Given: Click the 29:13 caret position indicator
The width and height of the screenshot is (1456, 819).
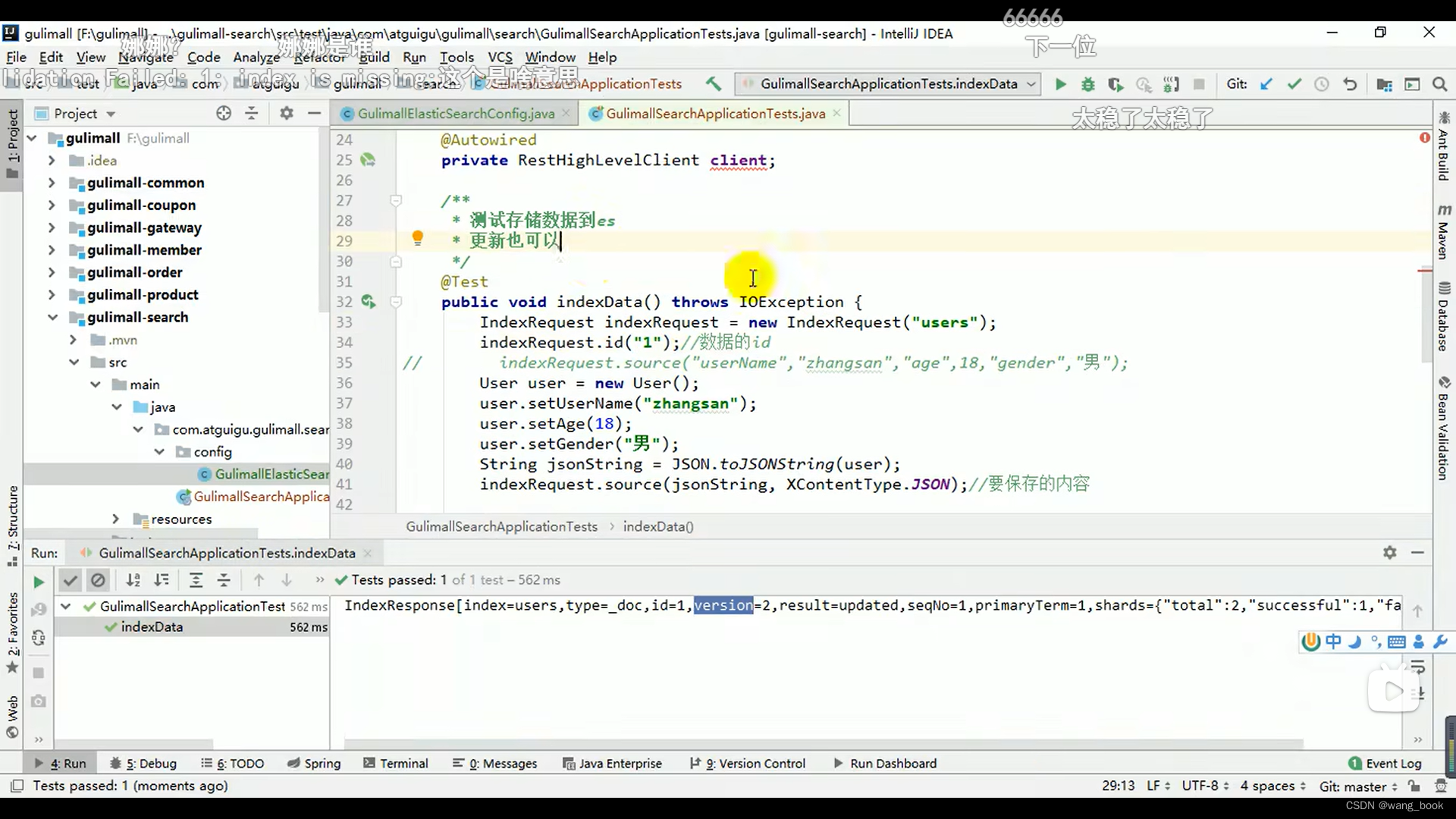Looking at the screenshot, I should click(1118, 786).
